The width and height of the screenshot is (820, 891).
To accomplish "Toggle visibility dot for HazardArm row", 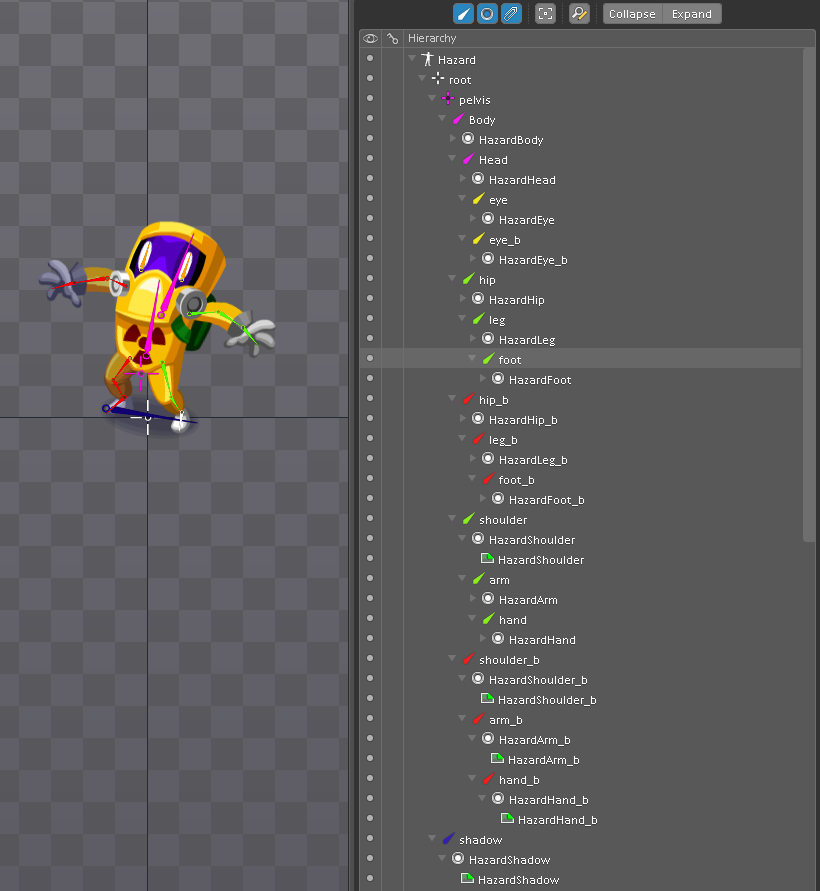I will click(x=370, y=598).
